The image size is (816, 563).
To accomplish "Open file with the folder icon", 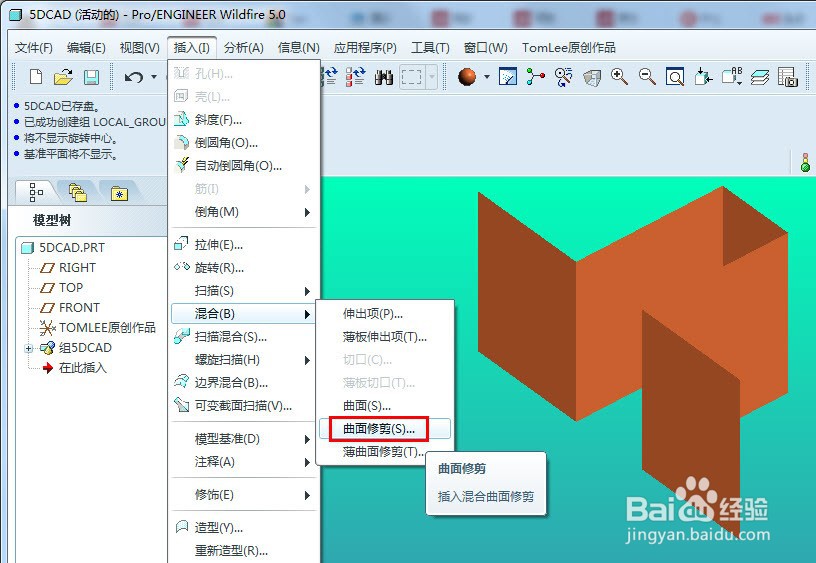I will [x=63, y=77].
